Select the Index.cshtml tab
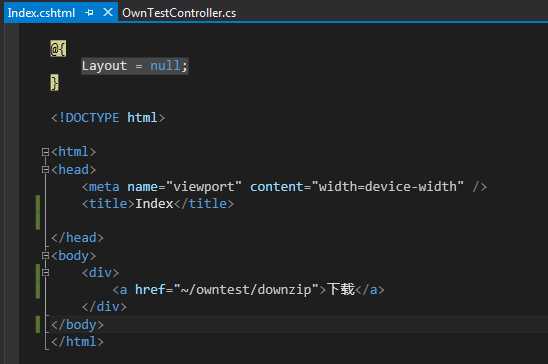 pos(41,13)
